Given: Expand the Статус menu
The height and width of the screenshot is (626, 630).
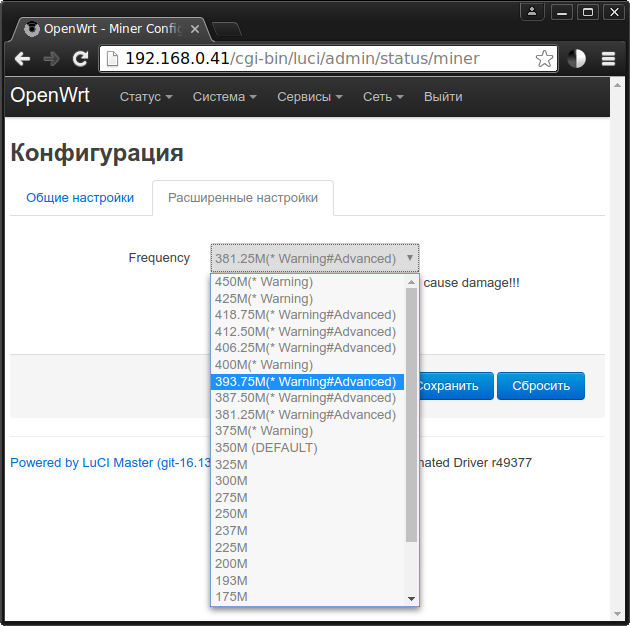Looking at the screenshot, I should 146,97.
